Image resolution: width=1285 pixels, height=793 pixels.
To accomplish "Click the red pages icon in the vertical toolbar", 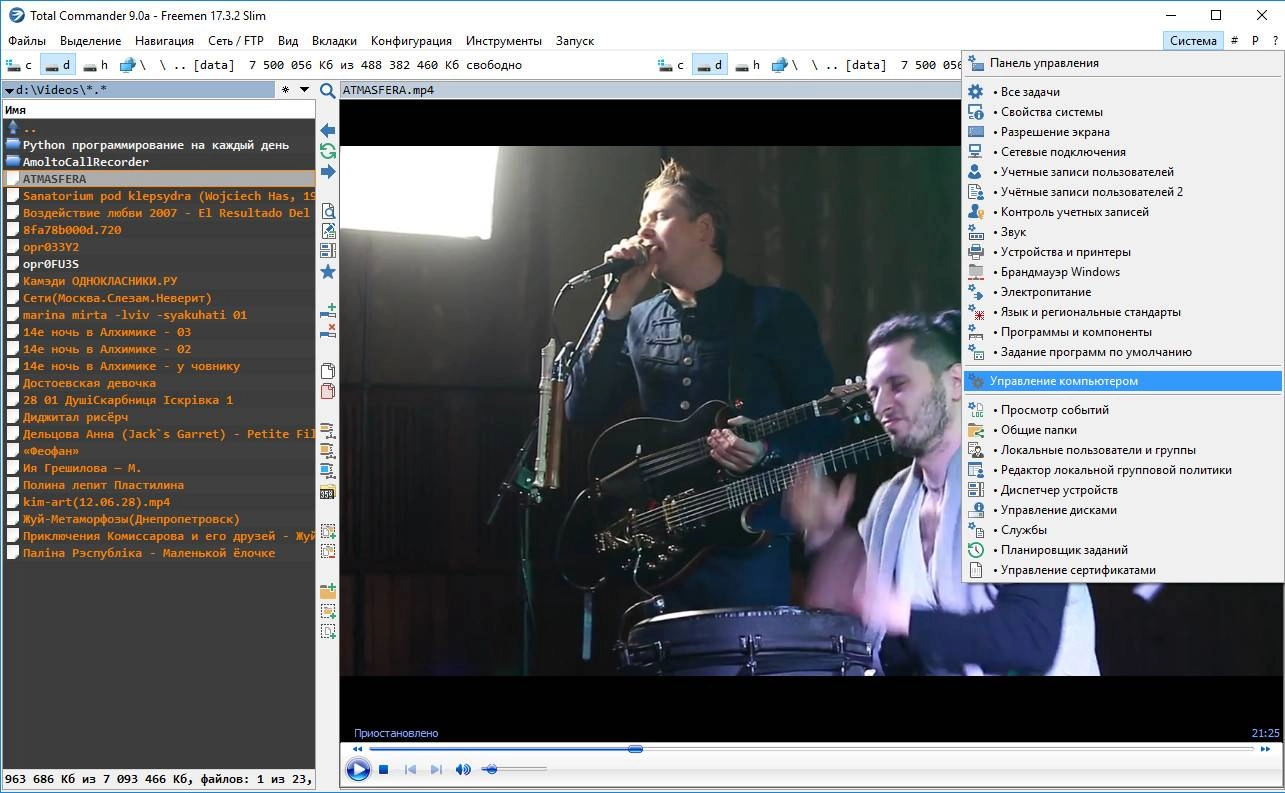I will click(327, 391).
